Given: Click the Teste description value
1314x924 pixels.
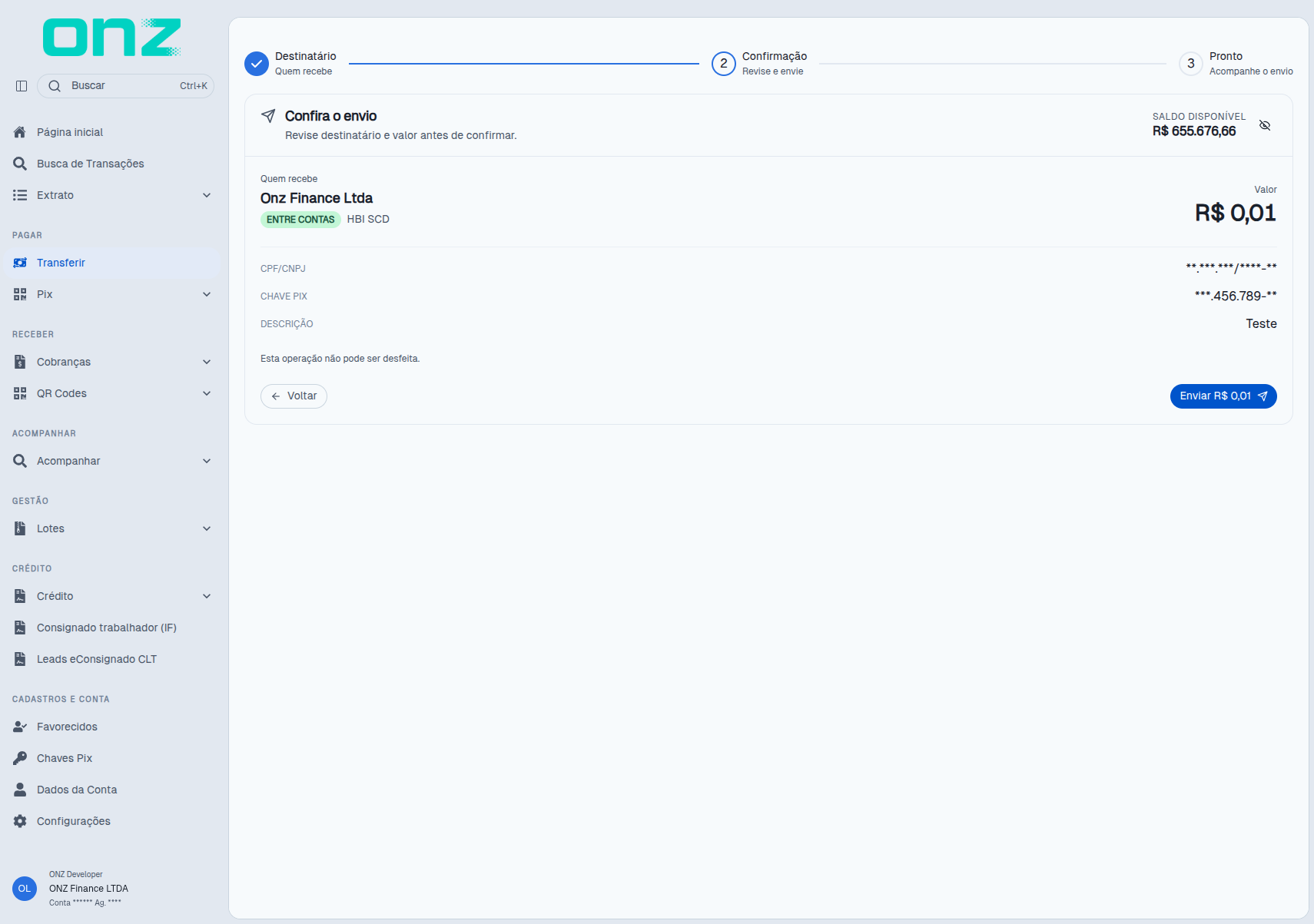Looking at the screenshot, I should 1261,324.
